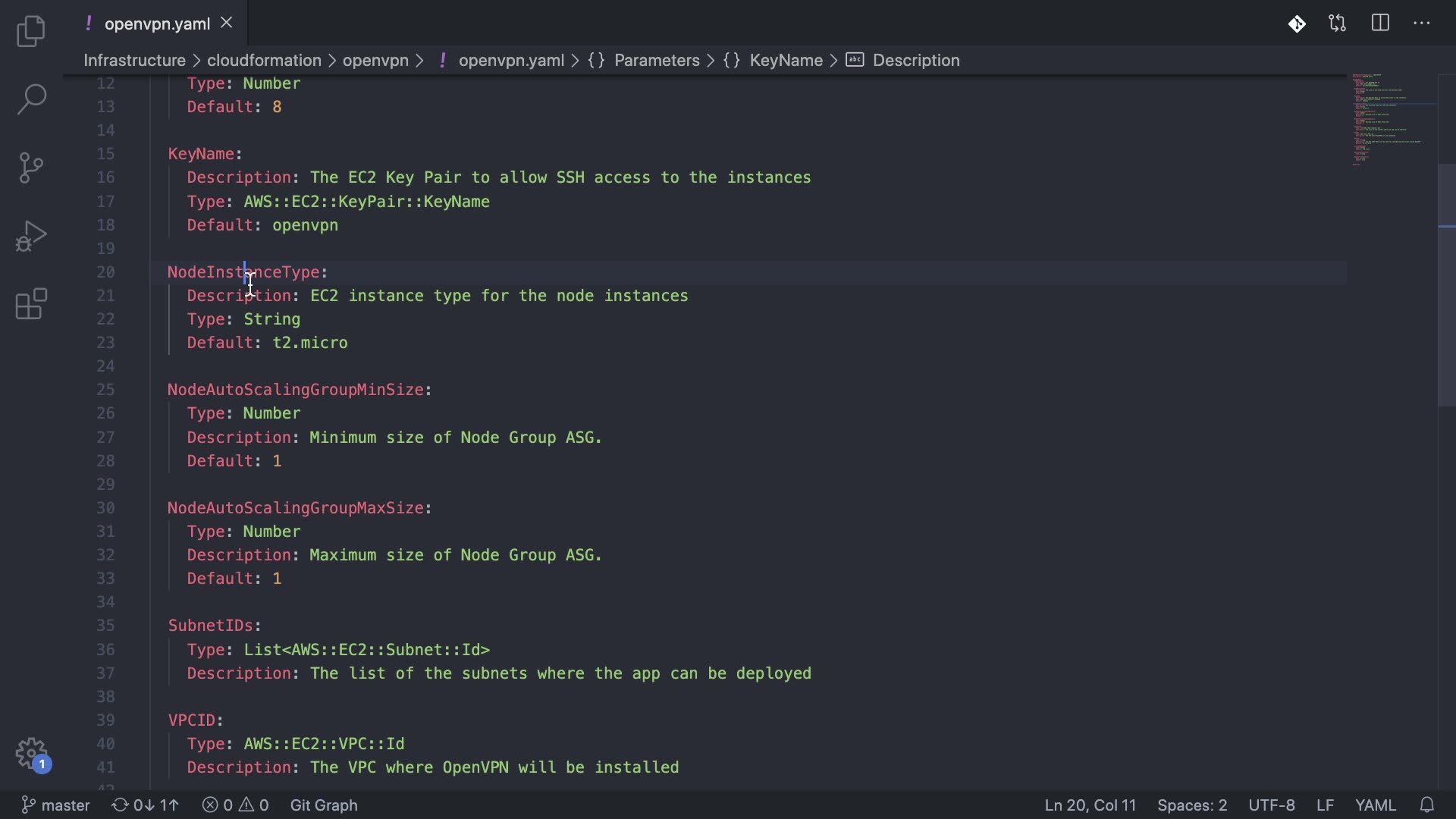Open the Explorer view in activity bar
1456x819 pixels.
31,31
